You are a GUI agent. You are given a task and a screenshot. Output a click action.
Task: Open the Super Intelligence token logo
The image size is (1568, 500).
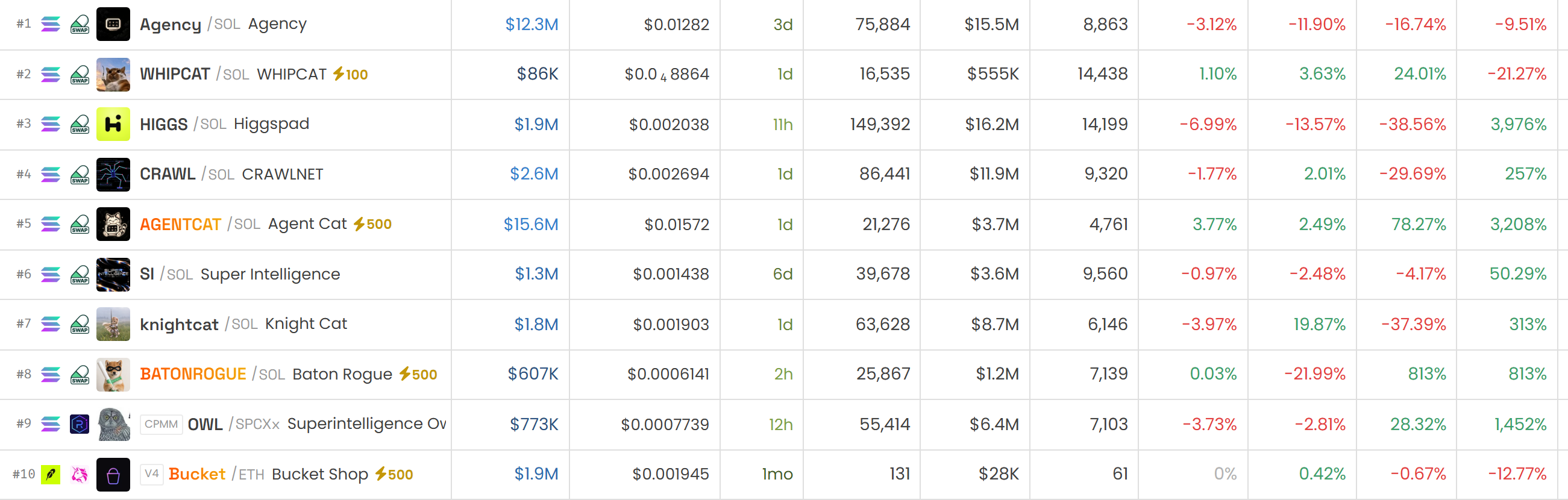pos(113,274)
